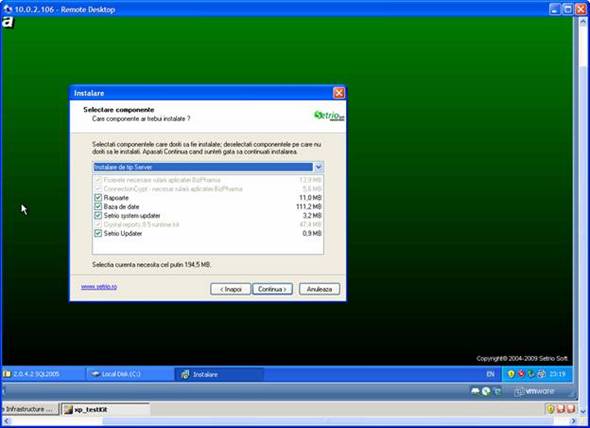Viewport: 590px width, 428px height.
Task: Click the taskbar clock showing 23:19
Action: [558, 374]
